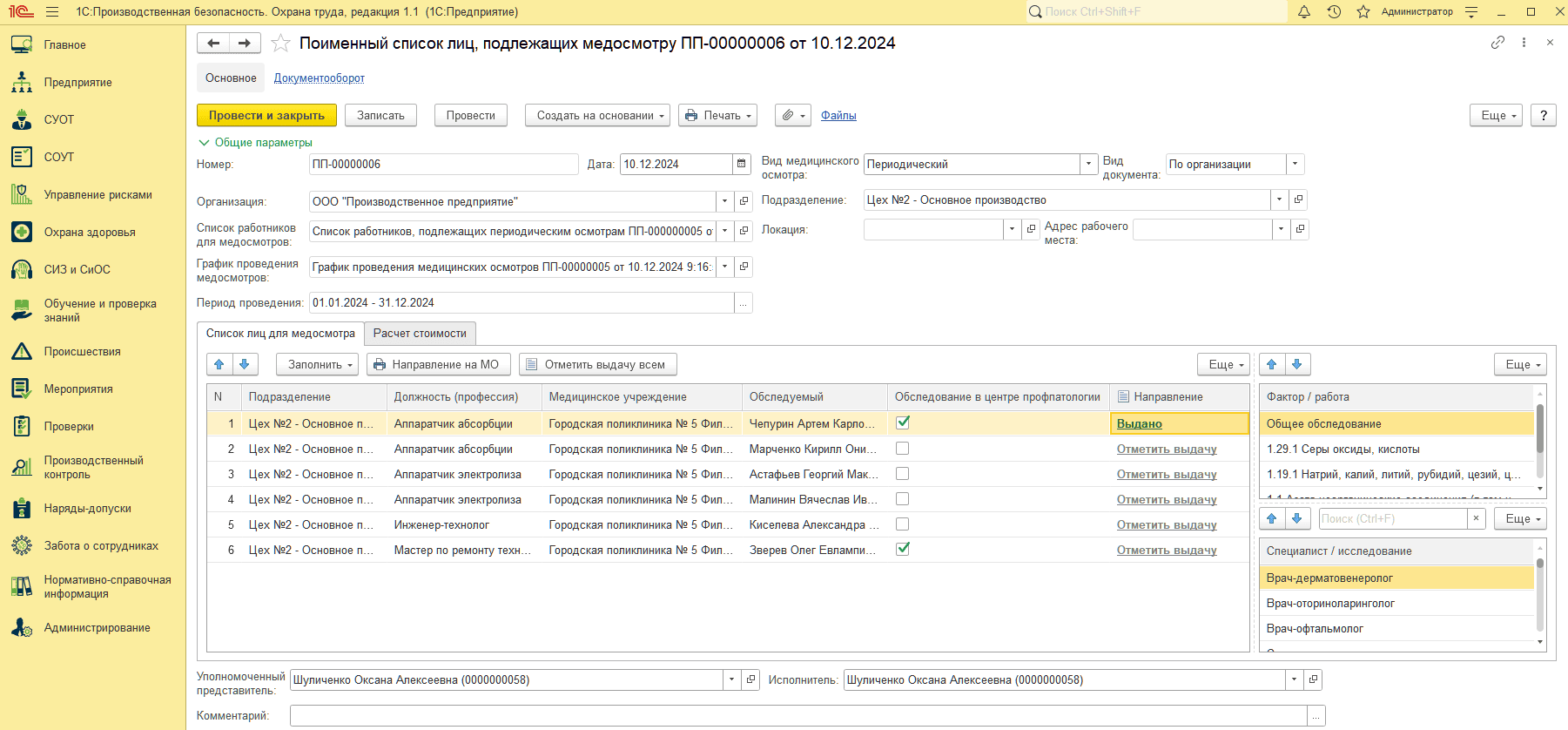Expand the Организация dropdown list
The height and width of the screenshot is (730, 1568).
tap(724, 201)
